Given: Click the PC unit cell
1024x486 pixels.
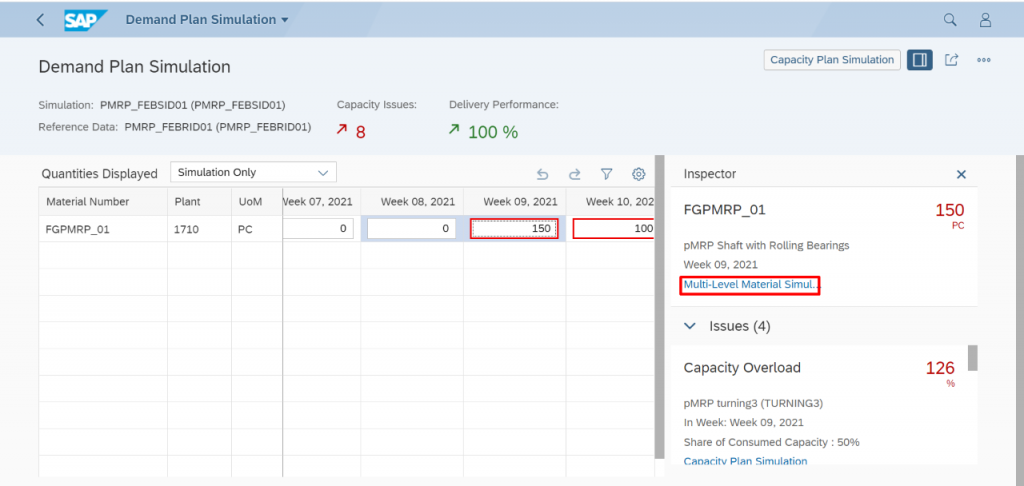Looking at the screenshot, I should pyautogui.click(x=257, y=229).
